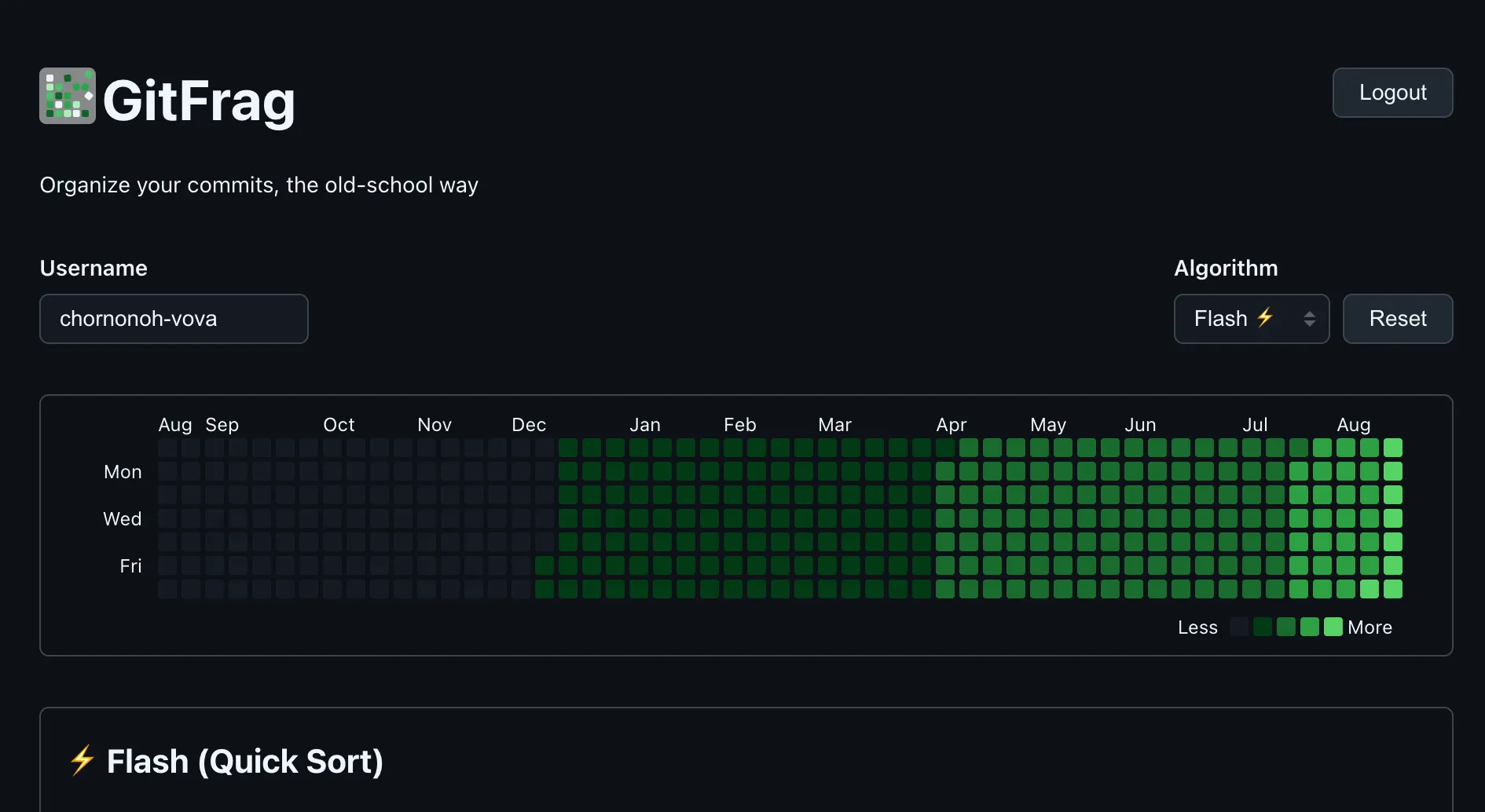Click the chevron arrows on the Flash selector
The height and width of the screenshot is (812, 1485).
(1308, 319)
